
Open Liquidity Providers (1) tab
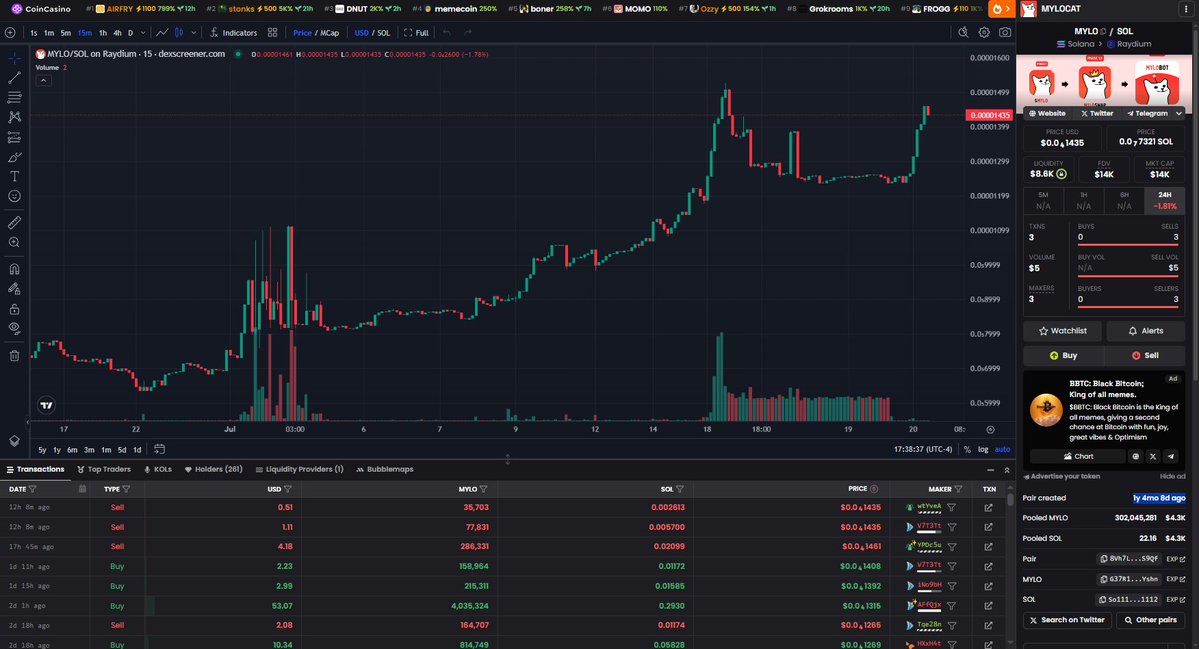pos(299,469)
